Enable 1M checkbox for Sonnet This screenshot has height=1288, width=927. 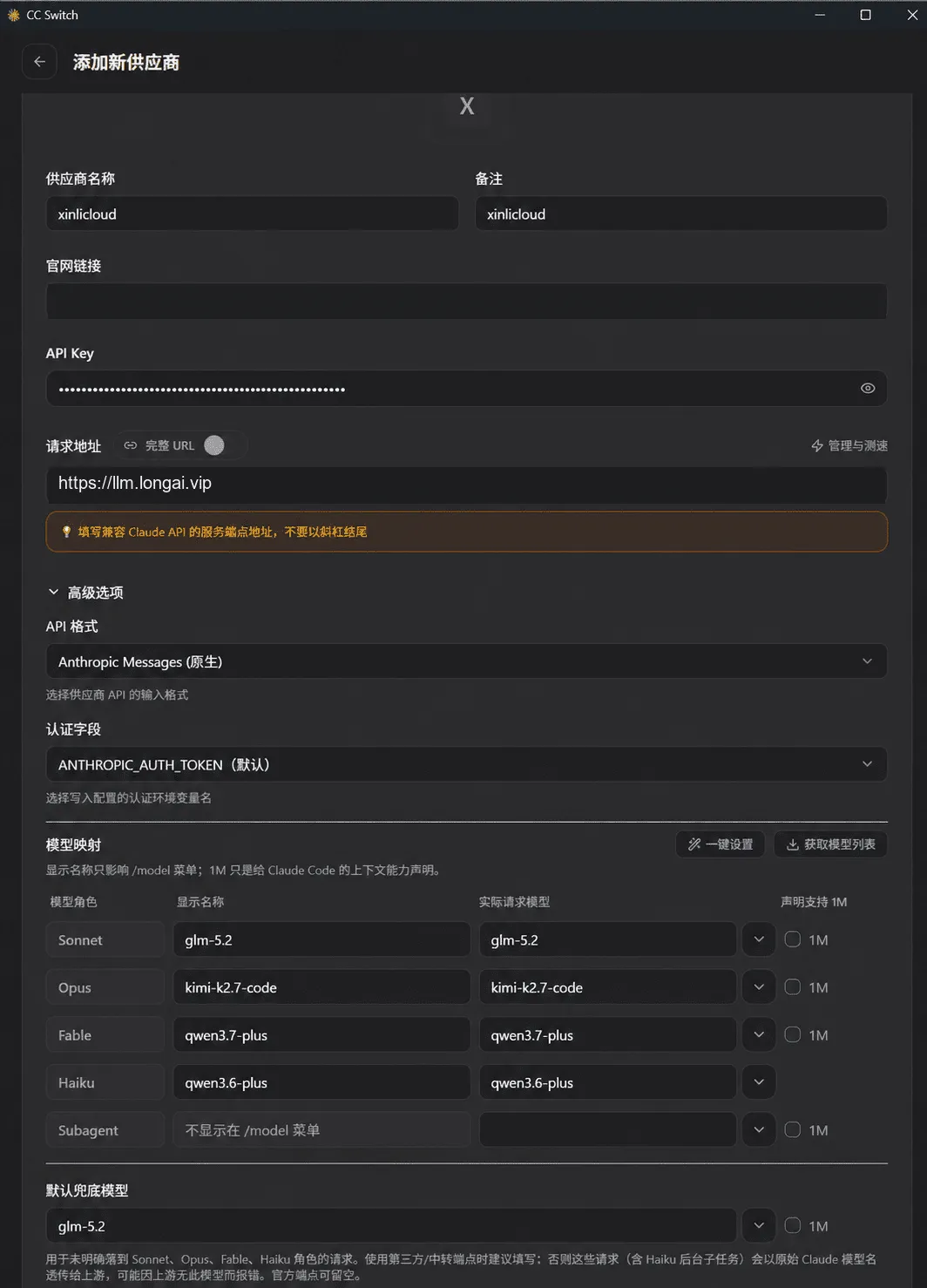(793, 939)
